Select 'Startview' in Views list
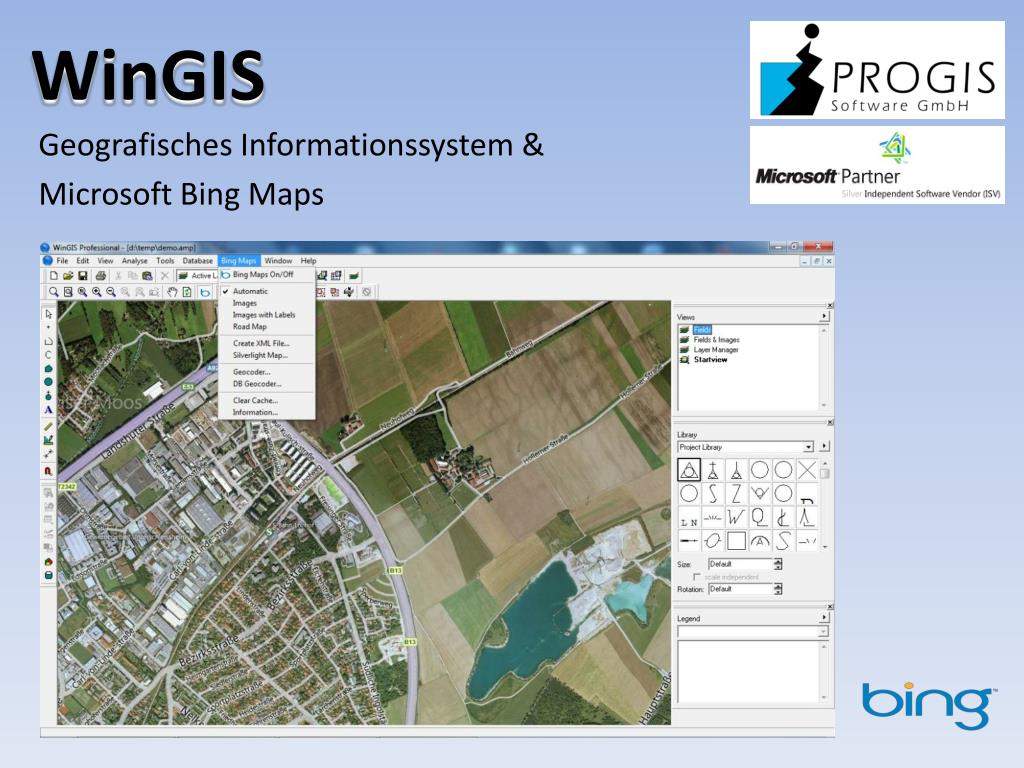 (711, 359)
